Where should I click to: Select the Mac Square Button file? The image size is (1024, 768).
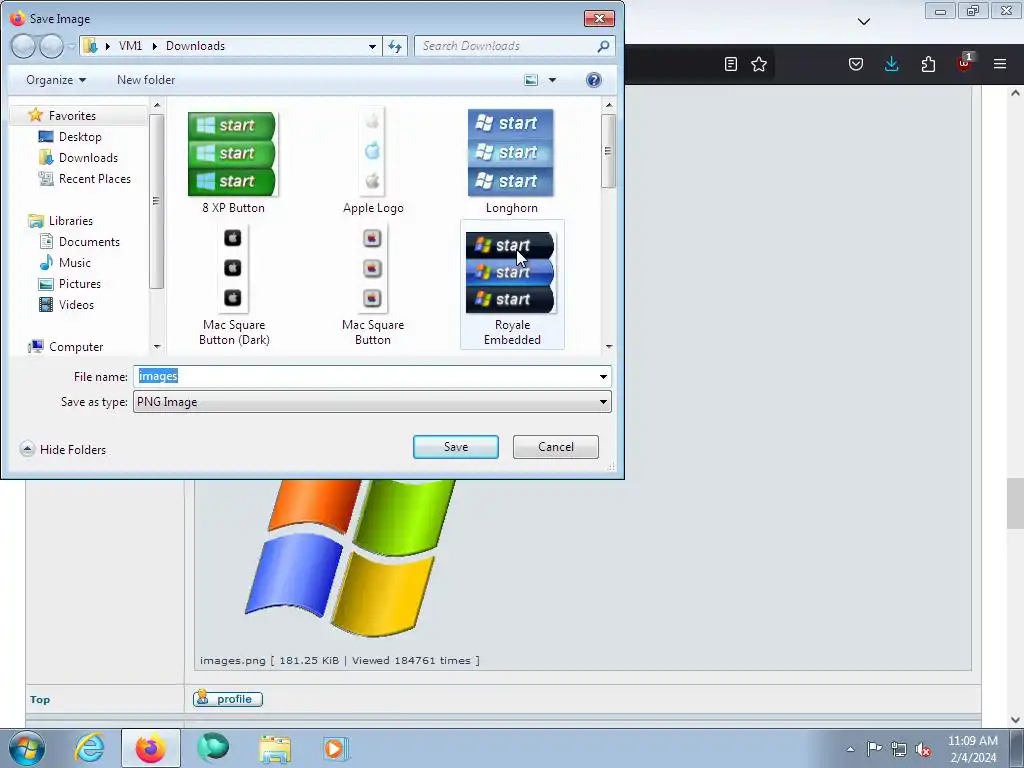click(x=372, y=285)
